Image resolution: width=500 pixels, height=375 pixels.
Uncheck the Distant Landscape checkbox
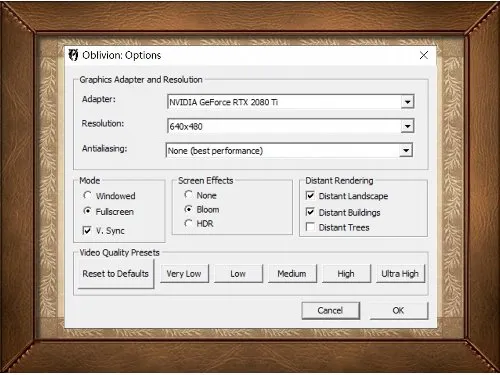[310, 196]
